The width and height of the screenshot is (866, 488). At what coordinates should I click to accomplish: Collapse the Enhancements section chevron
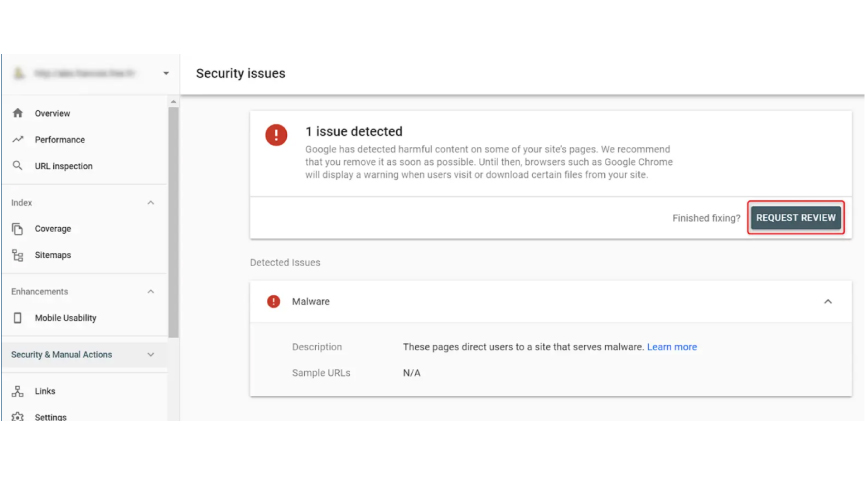coord(151,291)
